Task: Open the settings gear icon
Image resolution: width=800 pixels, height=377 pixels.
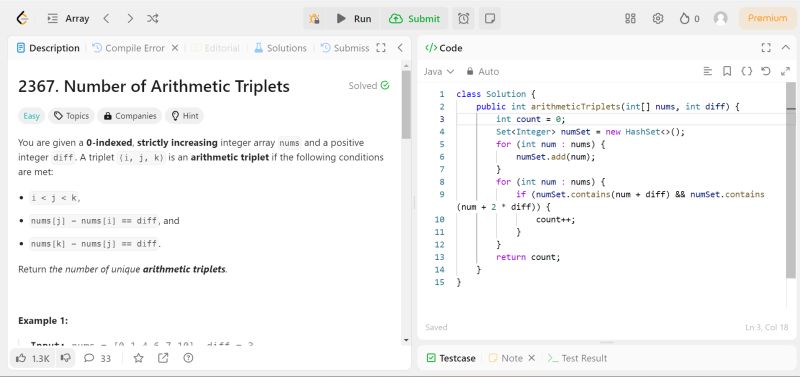Action: [658, 19]
